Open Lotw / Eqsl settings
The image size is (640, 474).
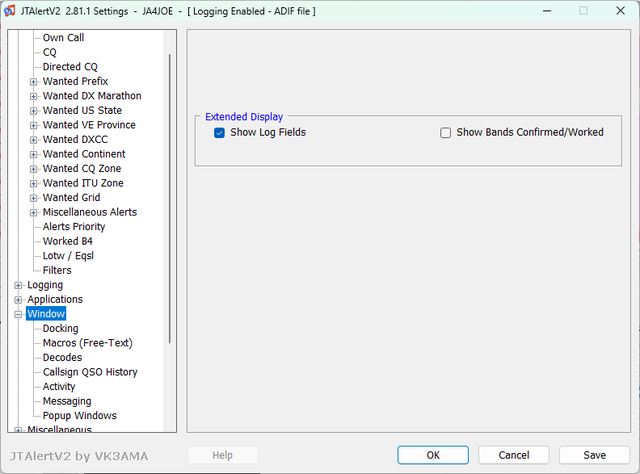[x=68, y=256]
